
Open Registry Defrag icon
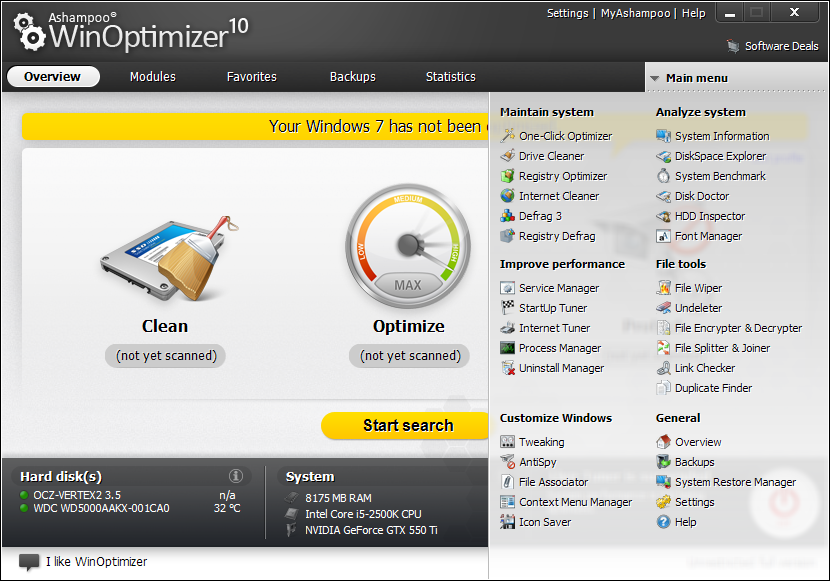pos(508,236)
